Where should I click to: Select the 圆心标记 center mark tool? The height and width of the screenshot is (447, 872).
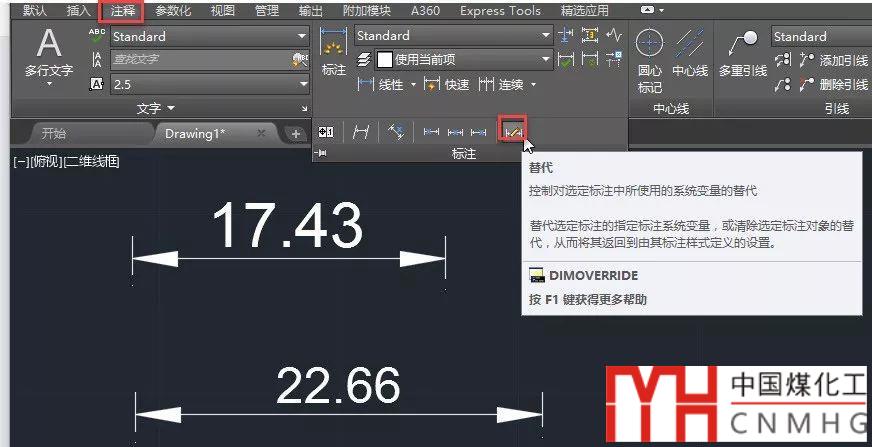650,62
